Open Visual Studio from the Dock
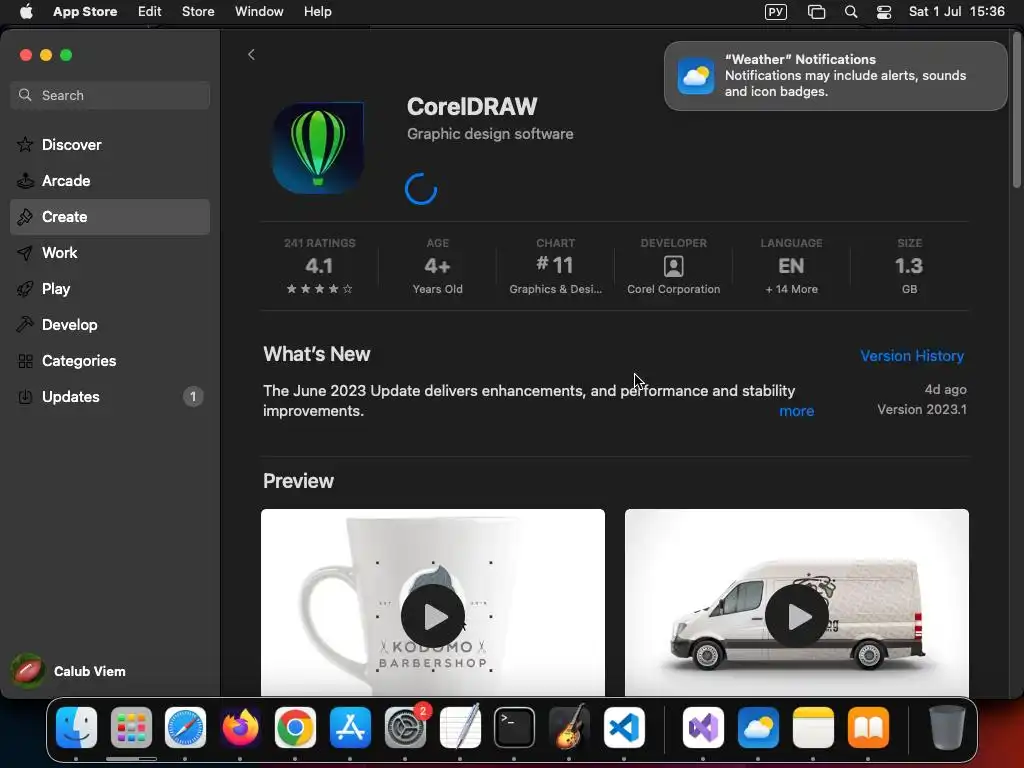 (703, 728)
